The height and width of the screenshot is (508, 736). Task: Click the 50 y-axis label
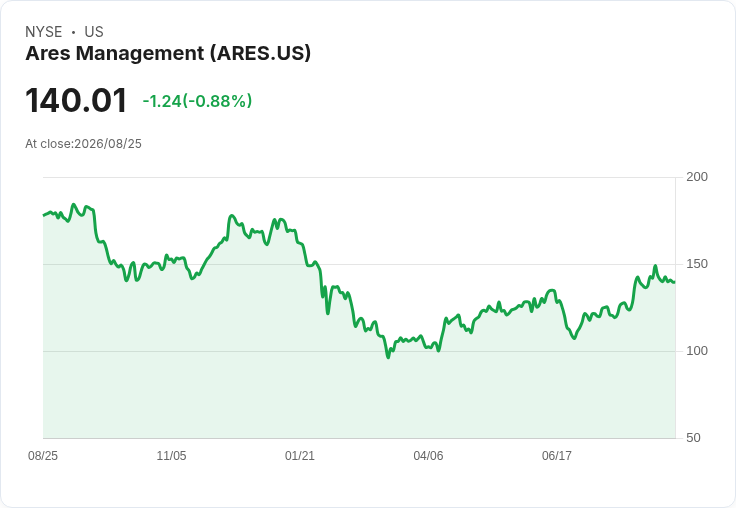[x=693, y=438]
